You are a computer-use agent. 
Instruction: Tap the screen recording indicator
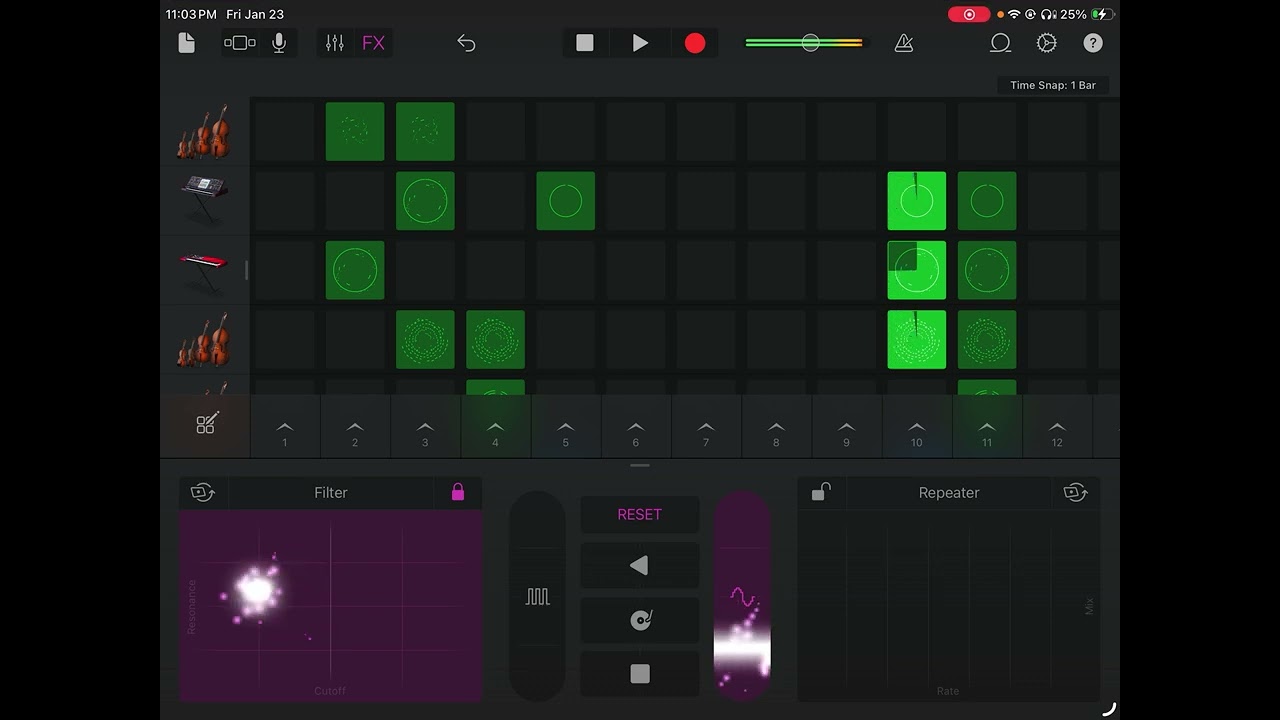point(969,14)
